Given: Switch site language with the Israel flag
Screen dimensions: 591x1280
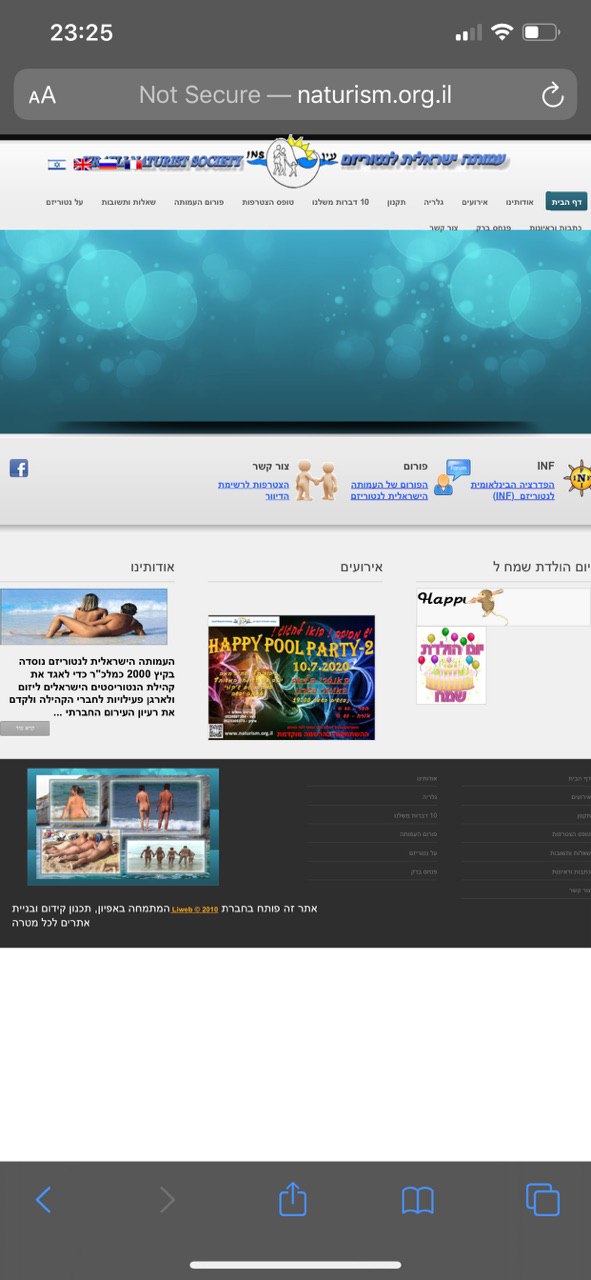Looking at the screenshot, I should pos(56,163).
